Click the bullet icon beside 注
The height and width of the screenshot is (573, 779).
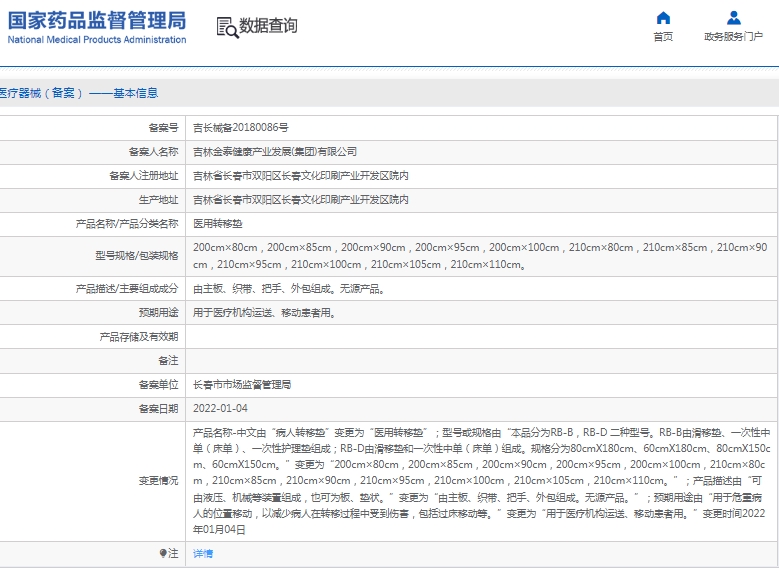162,553
